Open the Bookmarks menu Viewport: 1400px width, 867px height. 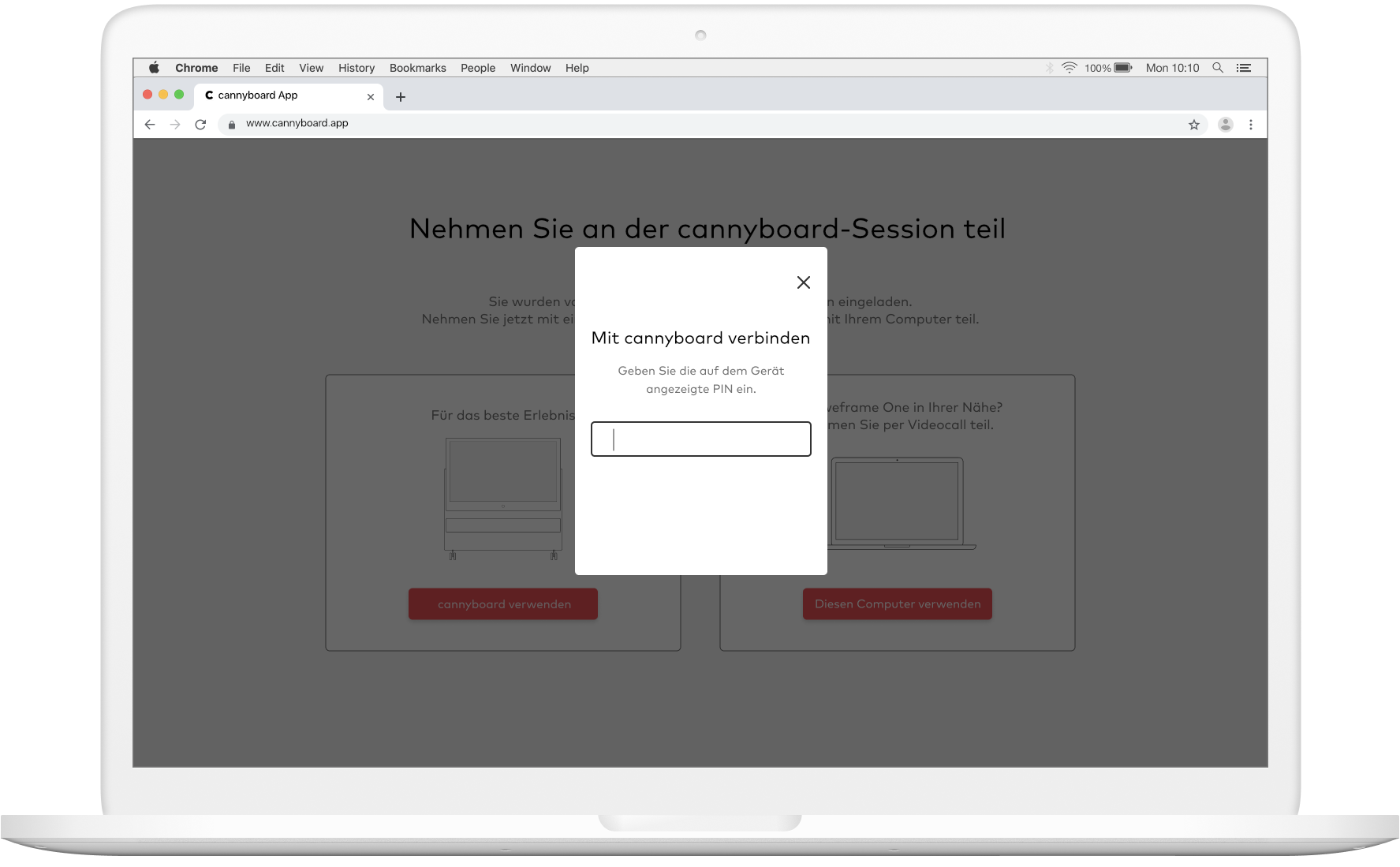point(418,68)
